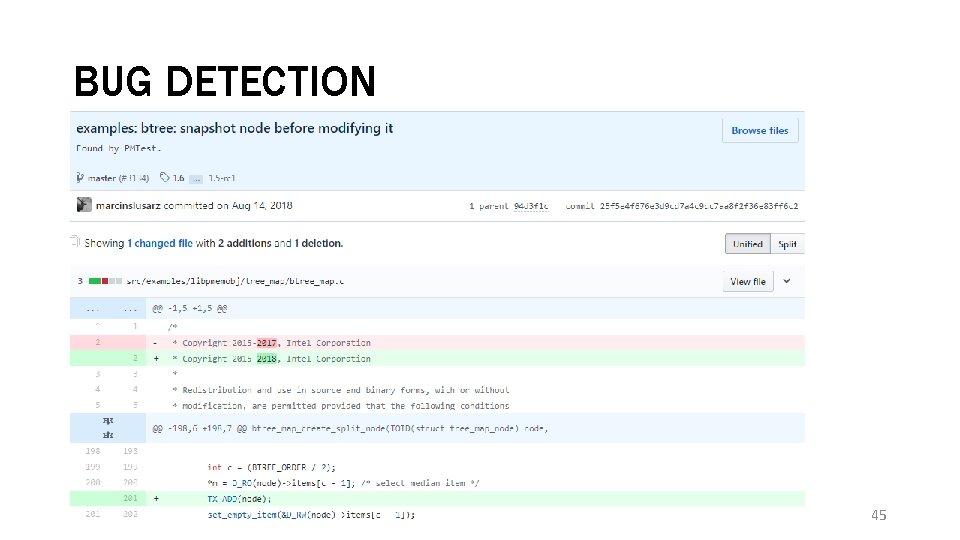Open the 1.5-rc1 tag link

point(222,178)
